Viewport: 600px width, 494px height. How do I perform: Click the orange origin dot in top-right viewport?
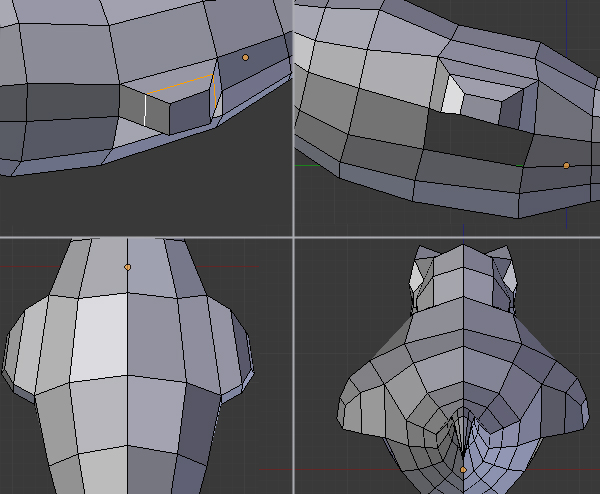[566, 165]
